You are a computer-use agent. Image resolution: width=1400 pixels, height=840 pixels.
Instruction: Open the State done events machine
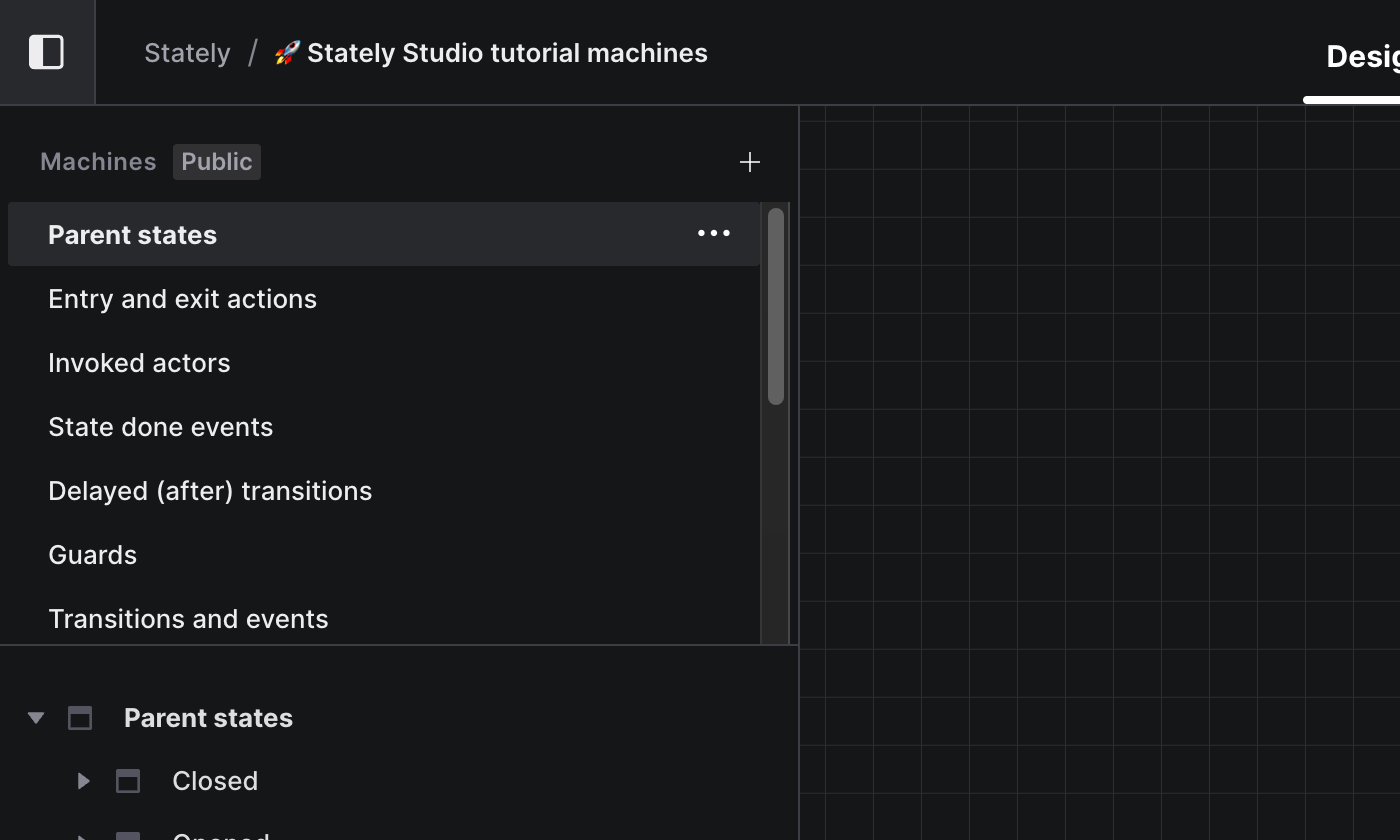click(160, 427)
